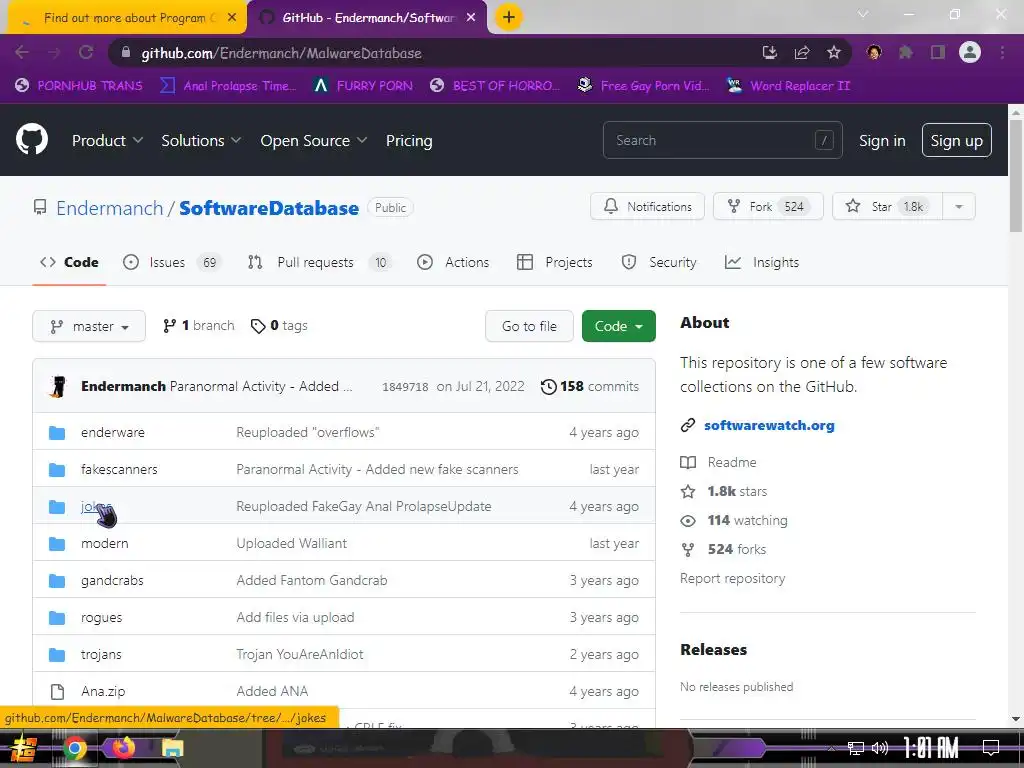Click the Endermanch commit author avatar

tap(57, 386)
